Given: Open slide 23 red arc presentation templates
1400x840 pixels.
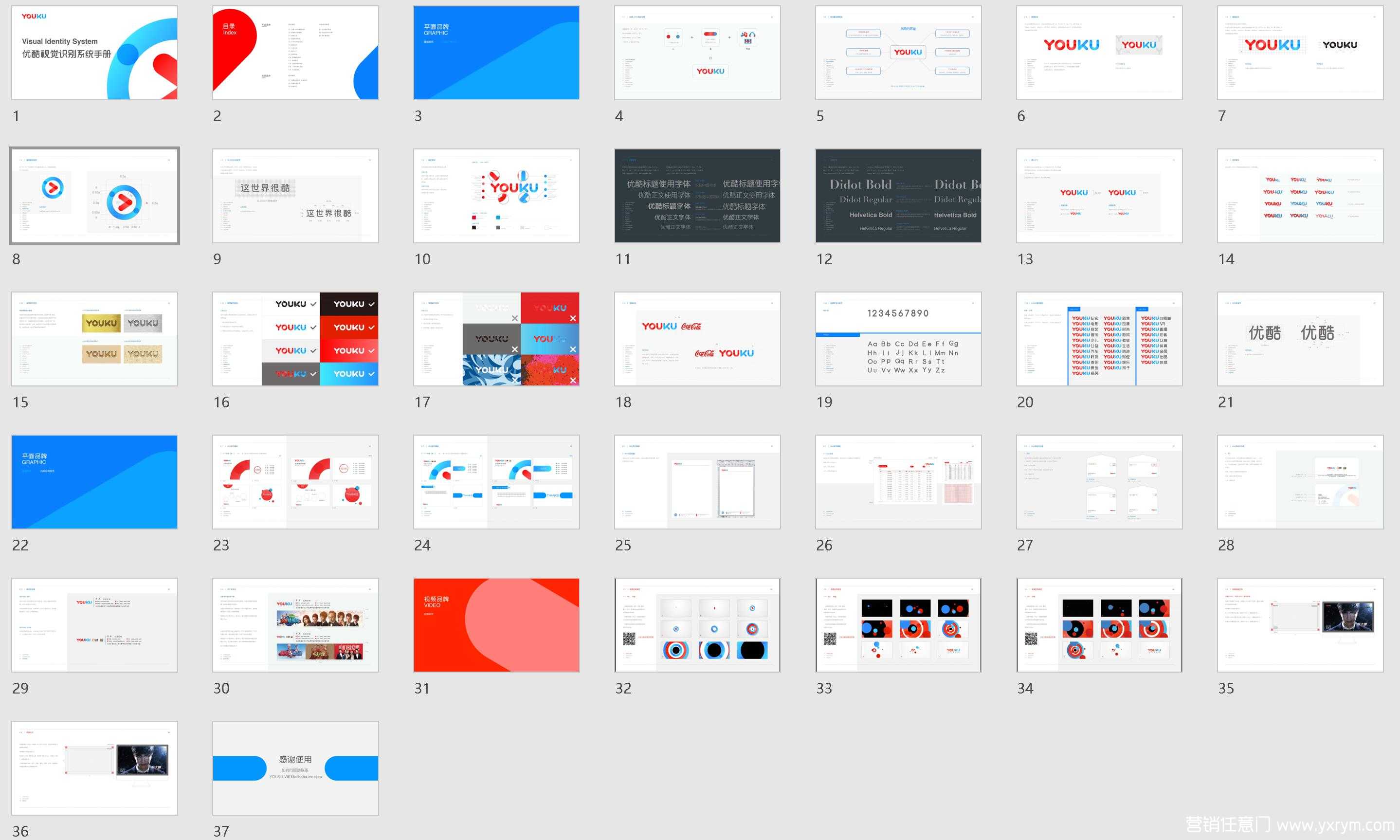Looking at the screenshot, I should 295,482.
